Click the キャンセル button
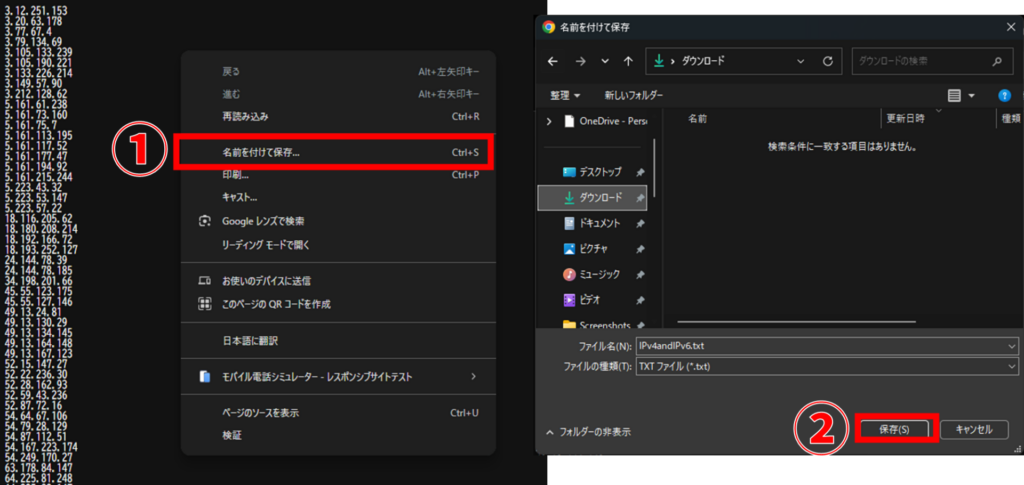Image resolution: width=1024 pixels, height=485 pixels. (x=974, y=429)
